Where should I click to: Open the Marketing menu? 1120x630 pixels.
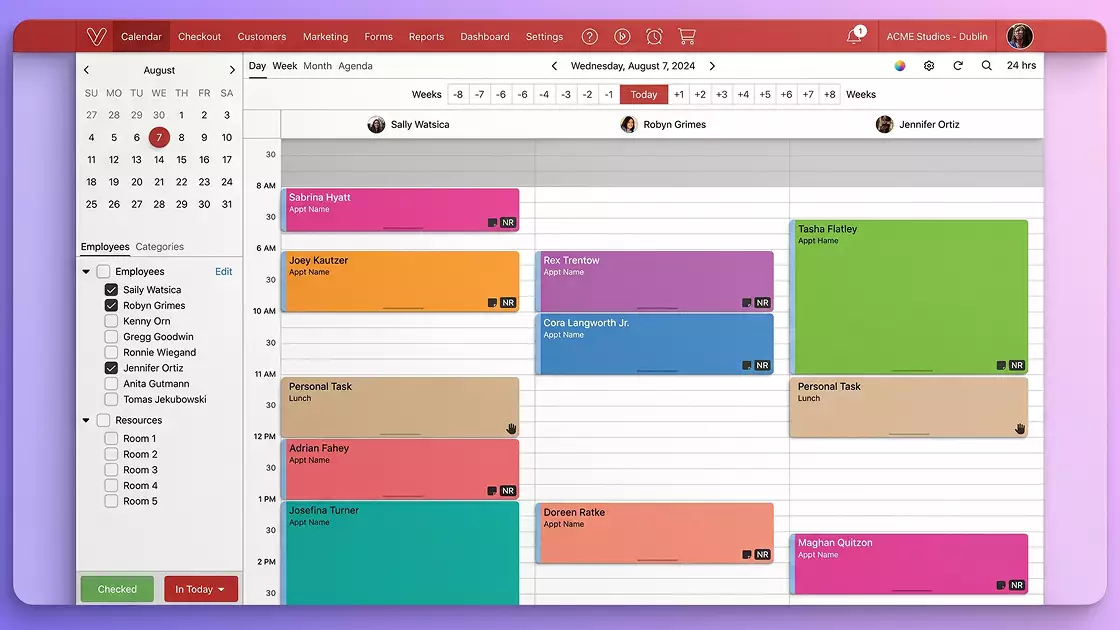point(325,36)
